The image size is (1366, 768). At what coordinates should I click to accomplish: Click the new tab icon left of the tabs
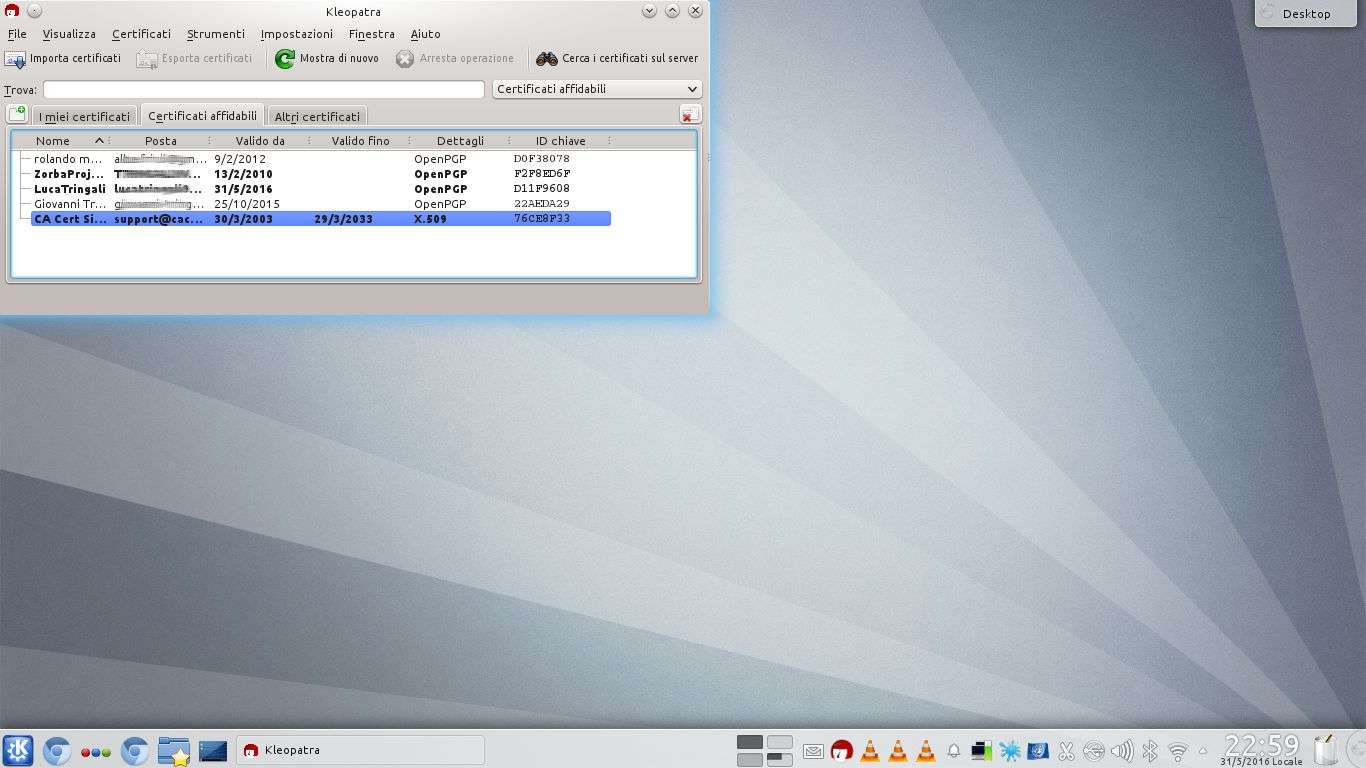coord(17,114)
